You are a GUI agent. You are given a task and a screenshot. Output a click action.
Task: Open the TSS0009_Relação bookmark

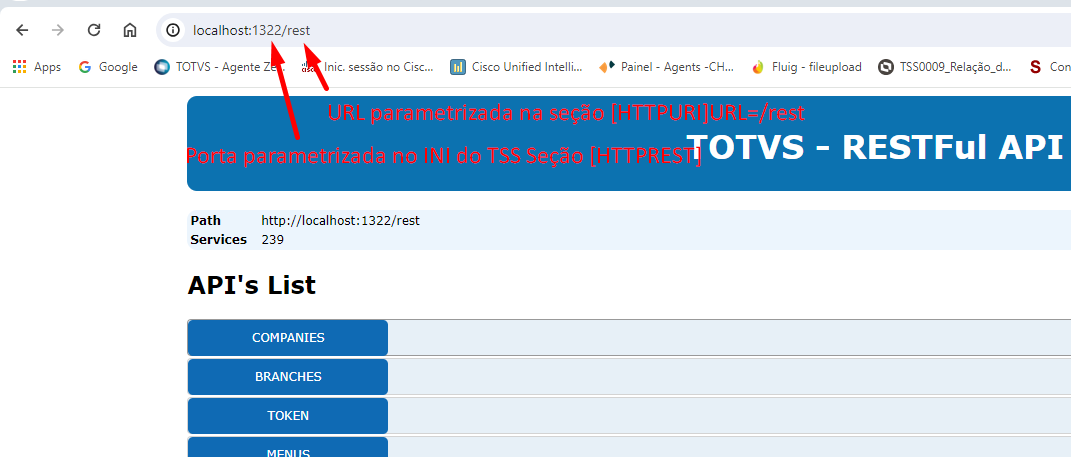(945, 67)
